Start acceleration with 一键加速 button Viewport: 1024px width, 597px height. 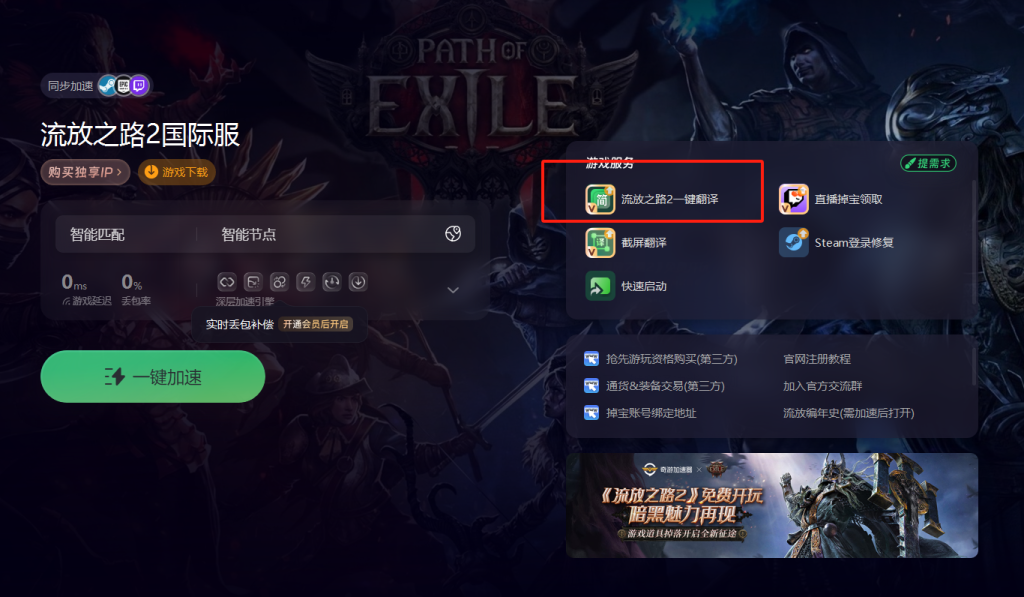pos(153,377)
